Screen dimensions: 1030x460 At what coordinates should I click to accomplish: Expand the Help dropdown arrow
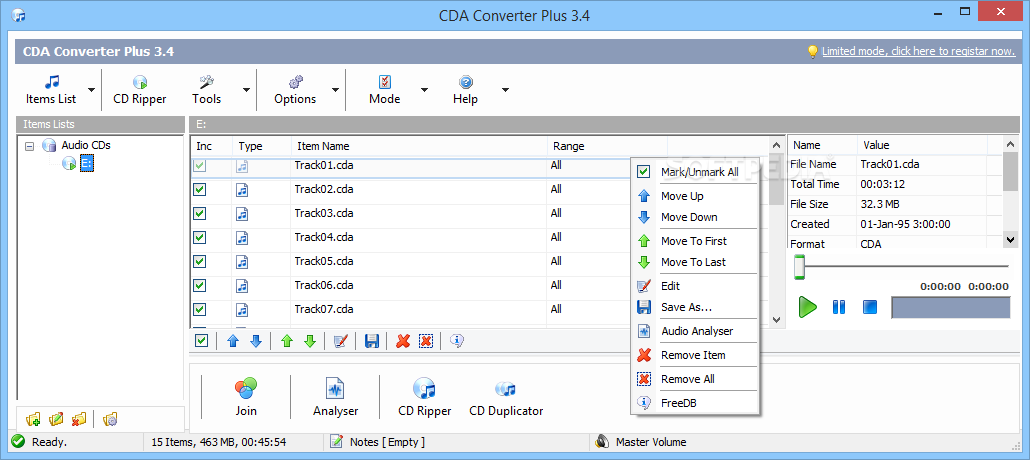(x=505, y=90)
